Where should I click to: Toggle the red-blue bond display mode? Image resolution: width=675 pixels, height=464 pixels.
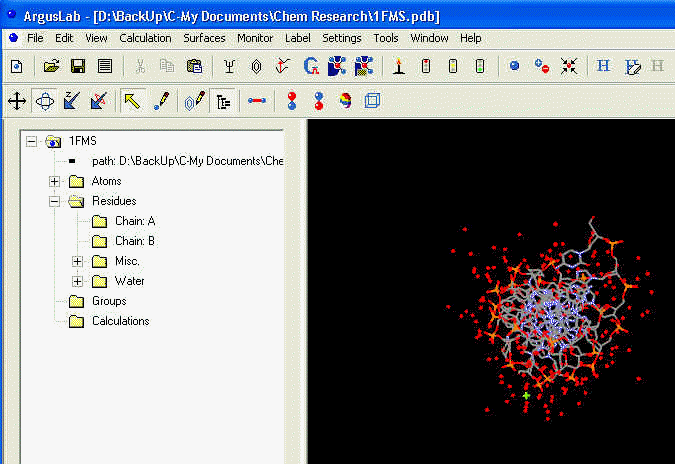257,100
